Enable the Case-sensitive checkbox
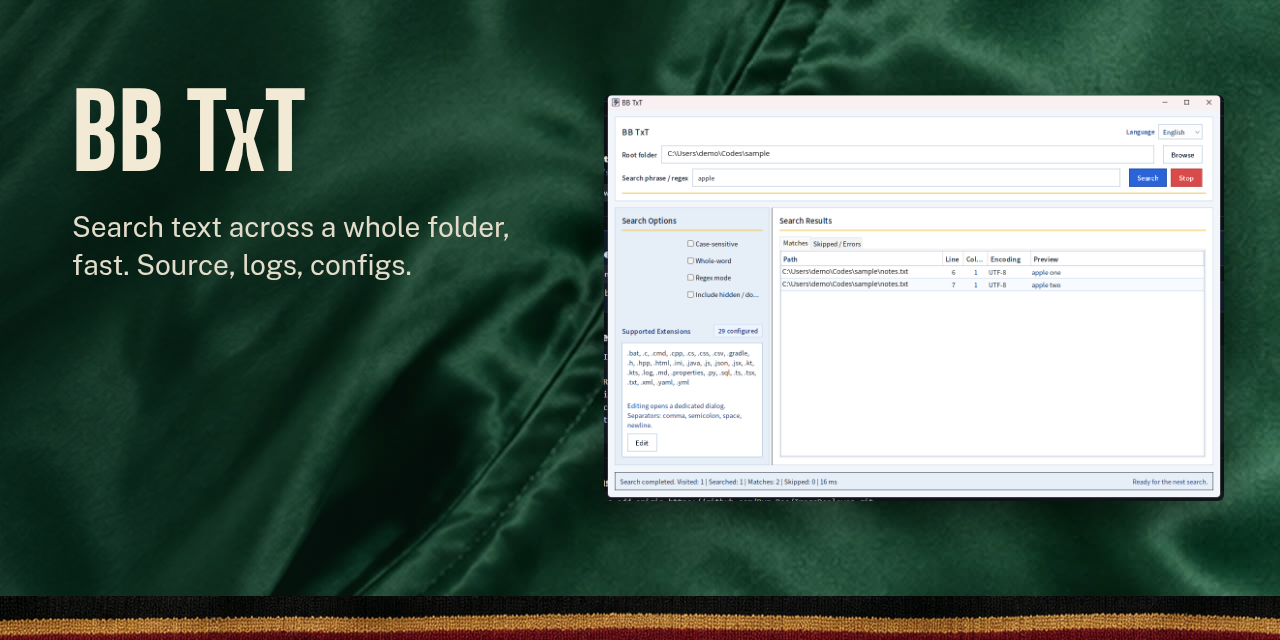 click(x=690, y=243)
